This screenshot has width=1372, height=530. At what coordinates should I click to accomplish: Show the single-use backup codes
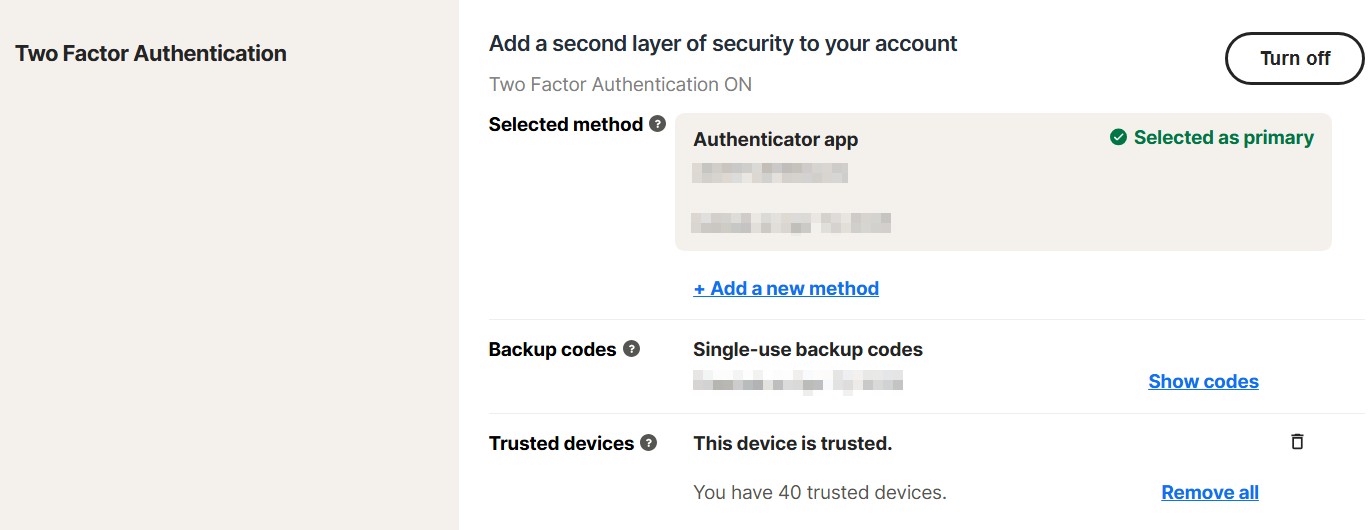1203,380
